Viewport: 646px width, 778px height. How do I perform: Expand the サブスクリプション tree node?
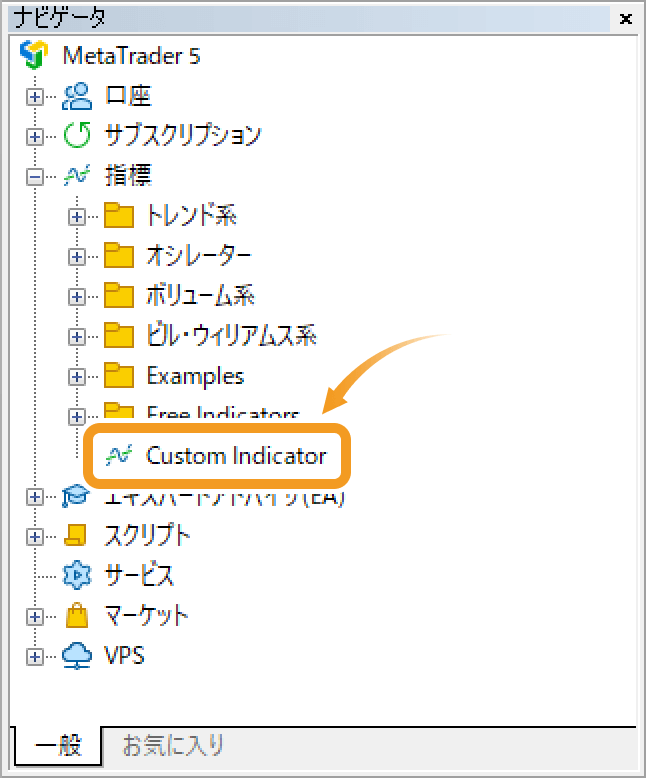pyautogui.click(x=34, y=136)
